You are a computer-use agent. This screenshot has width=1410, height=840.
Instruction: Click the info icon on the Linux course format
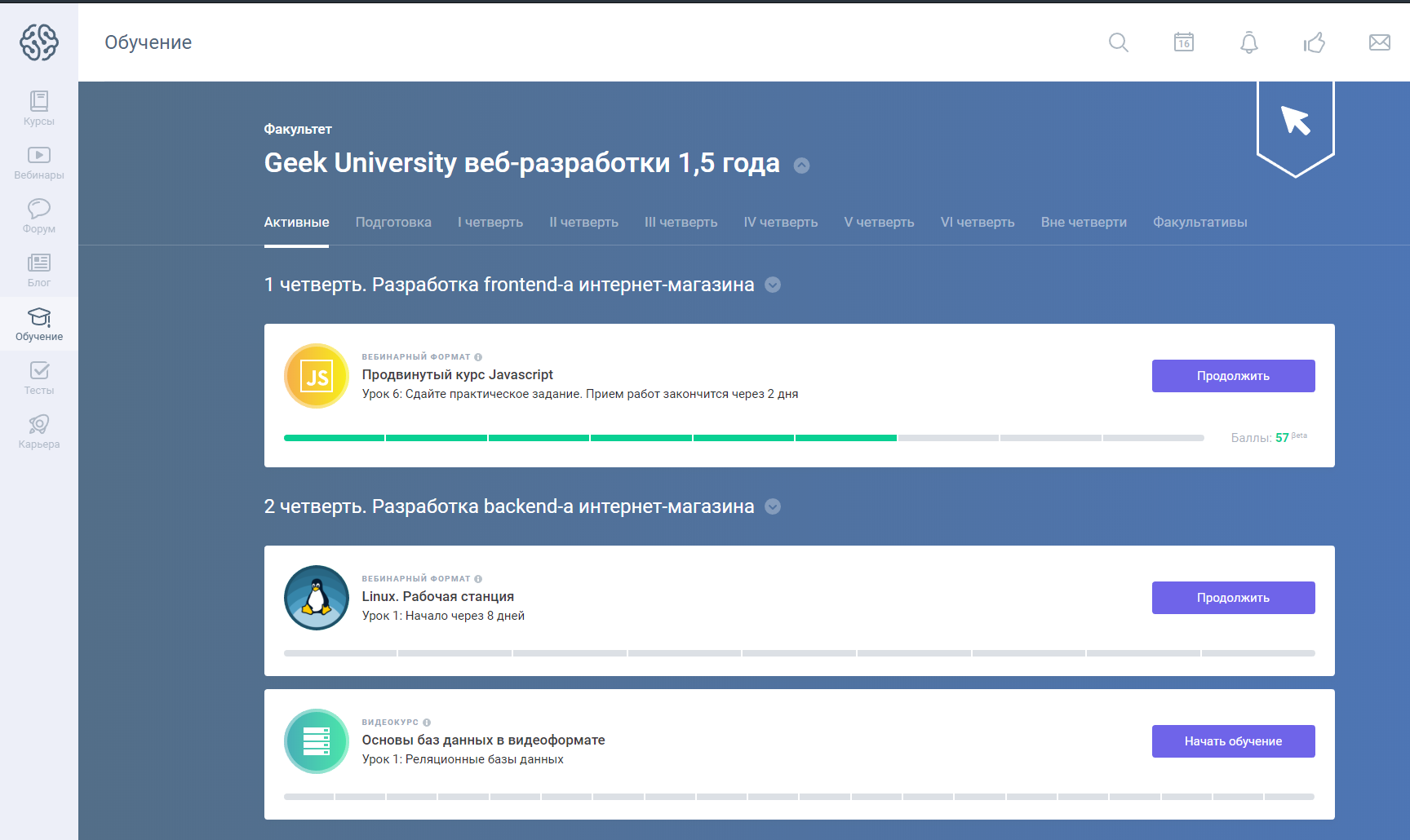point(478,579)
